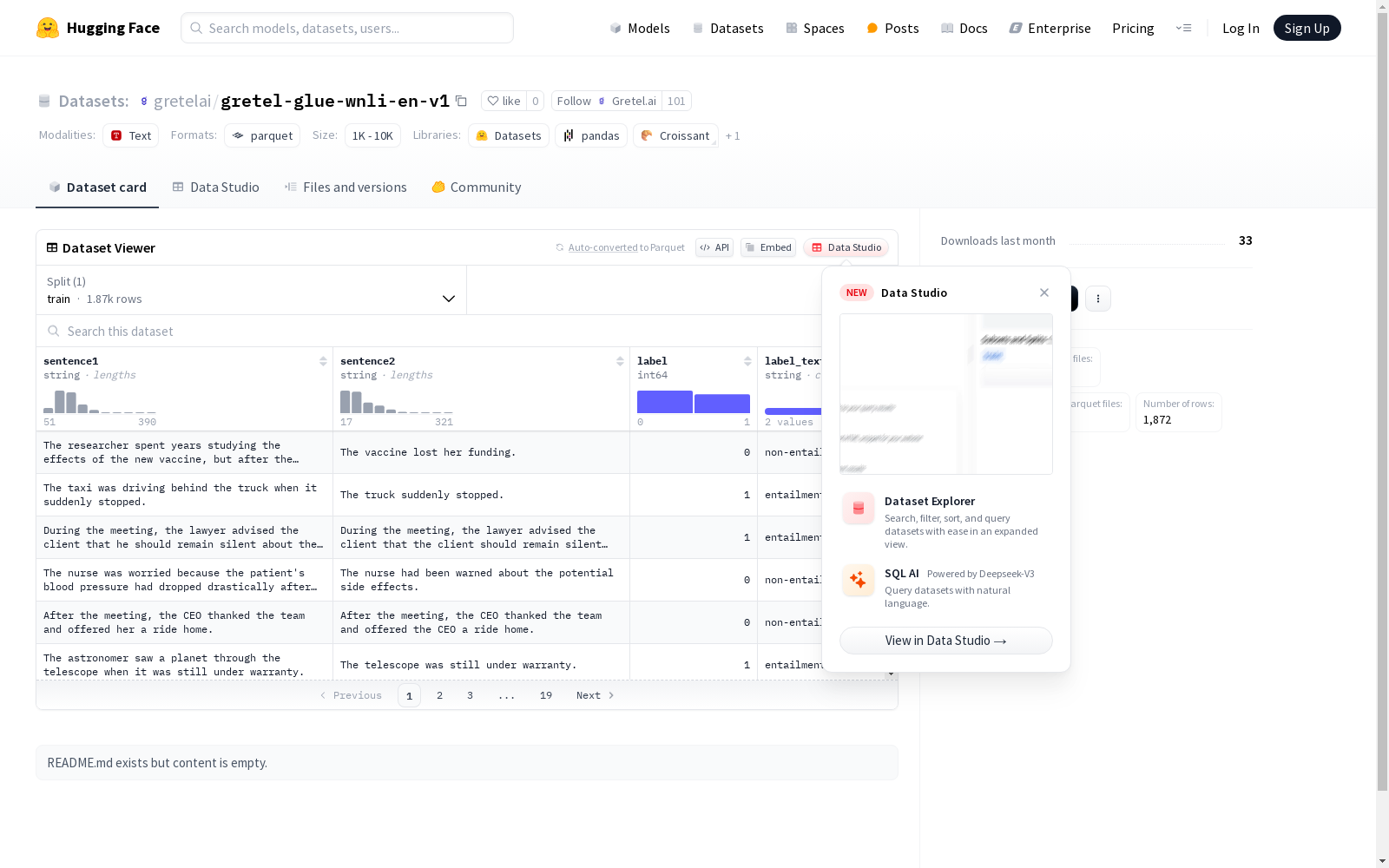Click the main search models input
The width and height of the screenshot is (1389, 868).
coord(347,28)
